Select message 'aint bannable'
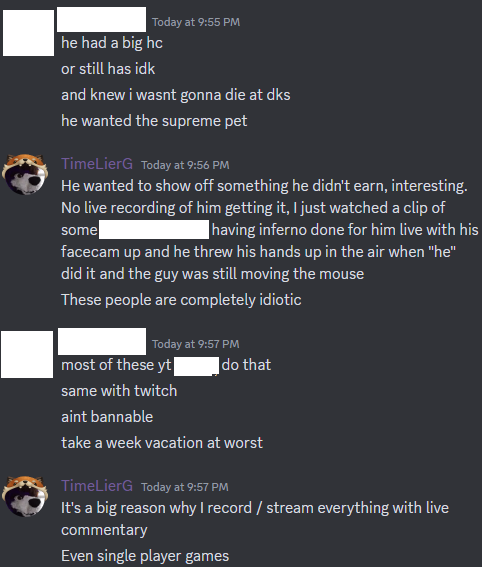Image resolution: width=482 pixels, height=567 pixels. [x=107, y=417]
